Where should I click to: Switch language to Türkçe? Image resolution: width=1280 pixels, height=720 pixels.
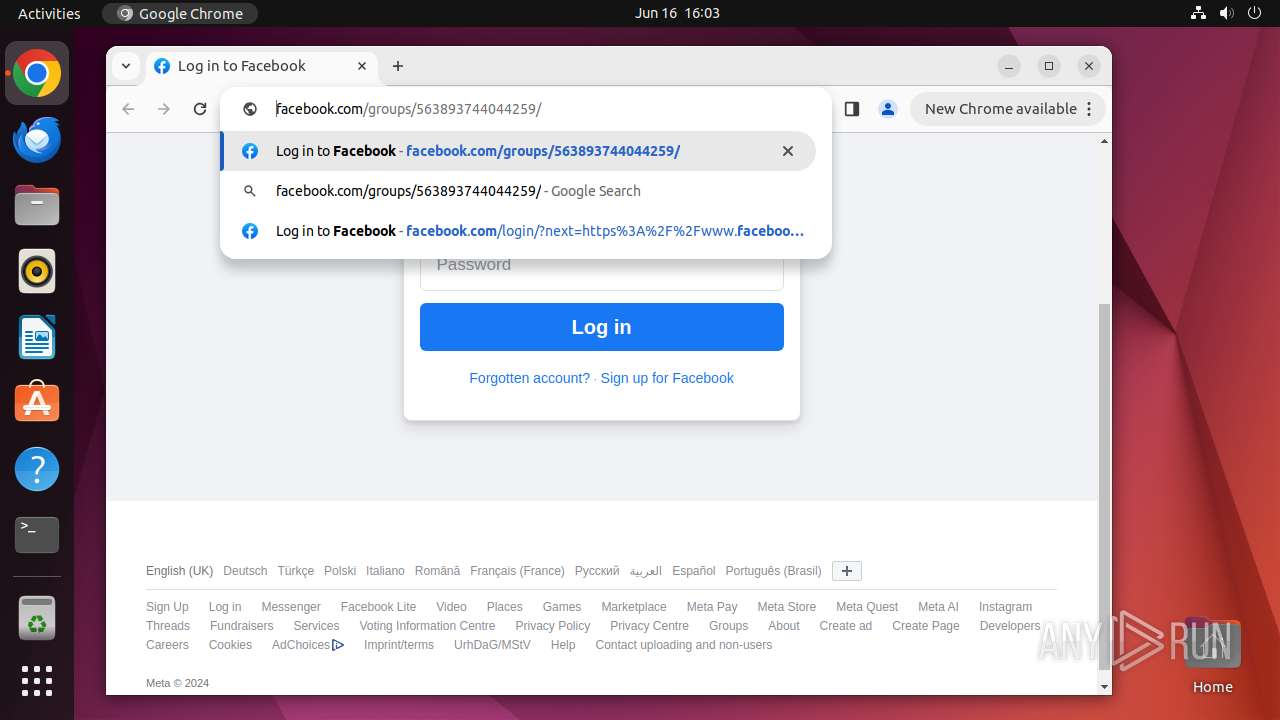pyautogui.click(x=296, y=571)
